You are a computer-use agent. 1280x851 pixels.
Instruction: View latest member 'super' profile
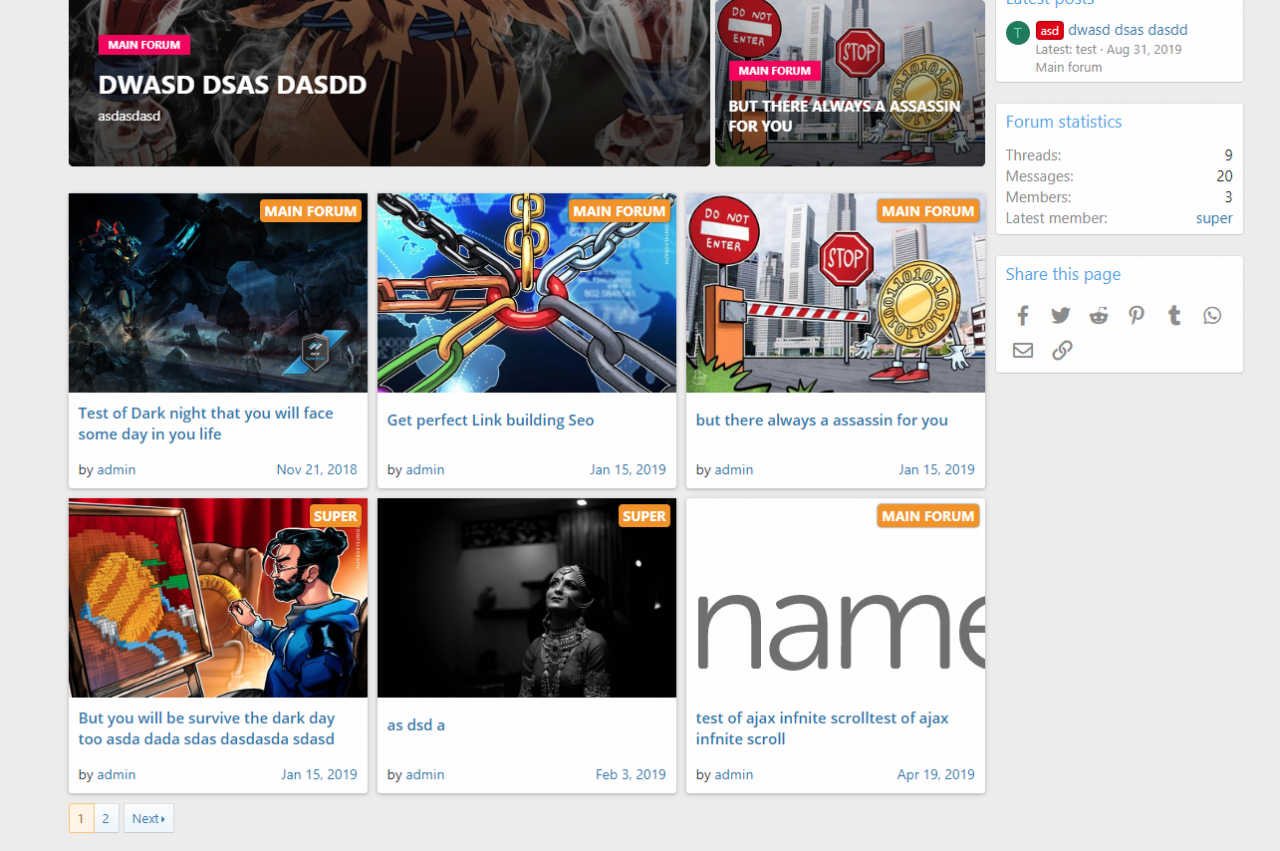1214,218
